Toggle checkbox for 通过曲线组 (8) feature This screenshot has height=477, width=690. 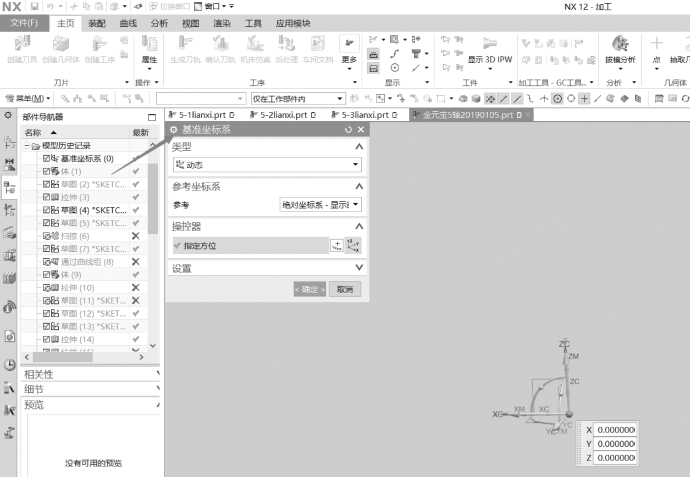pos(46,262)
